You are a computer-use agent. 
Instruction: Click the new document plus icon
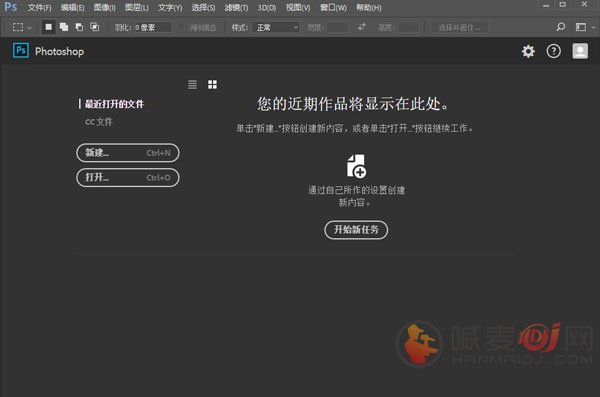click(356, 166)
